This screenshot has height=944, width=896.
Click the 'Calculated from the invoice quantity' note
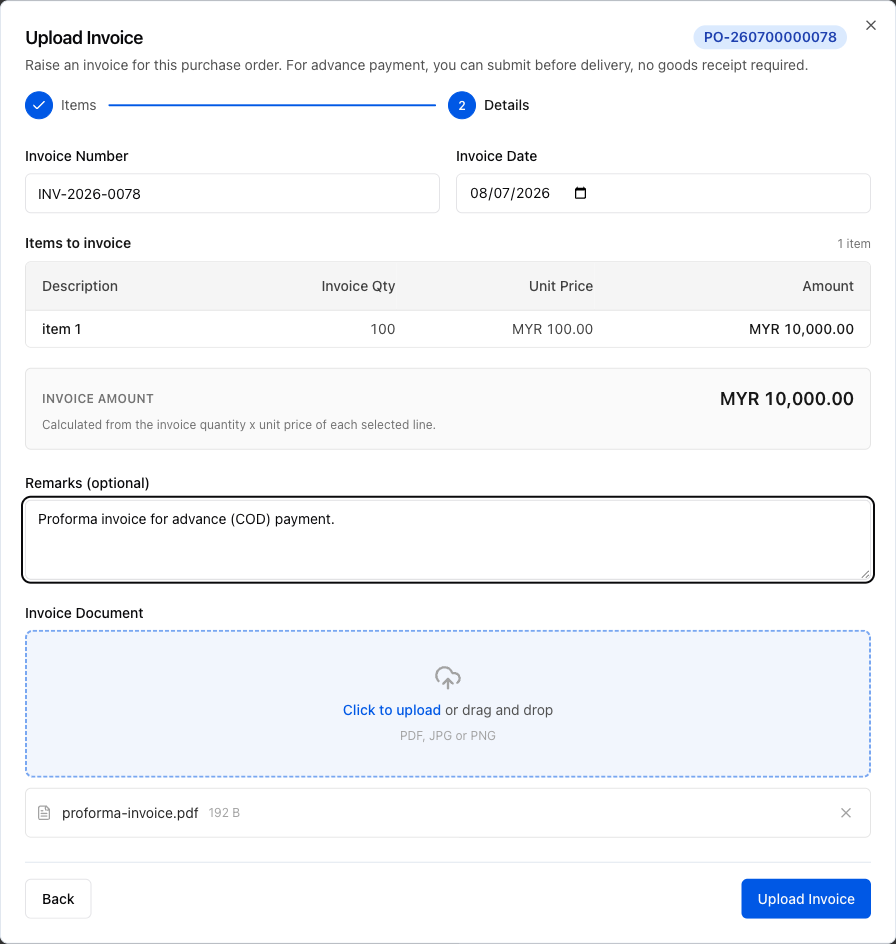[x=239, y=424]
